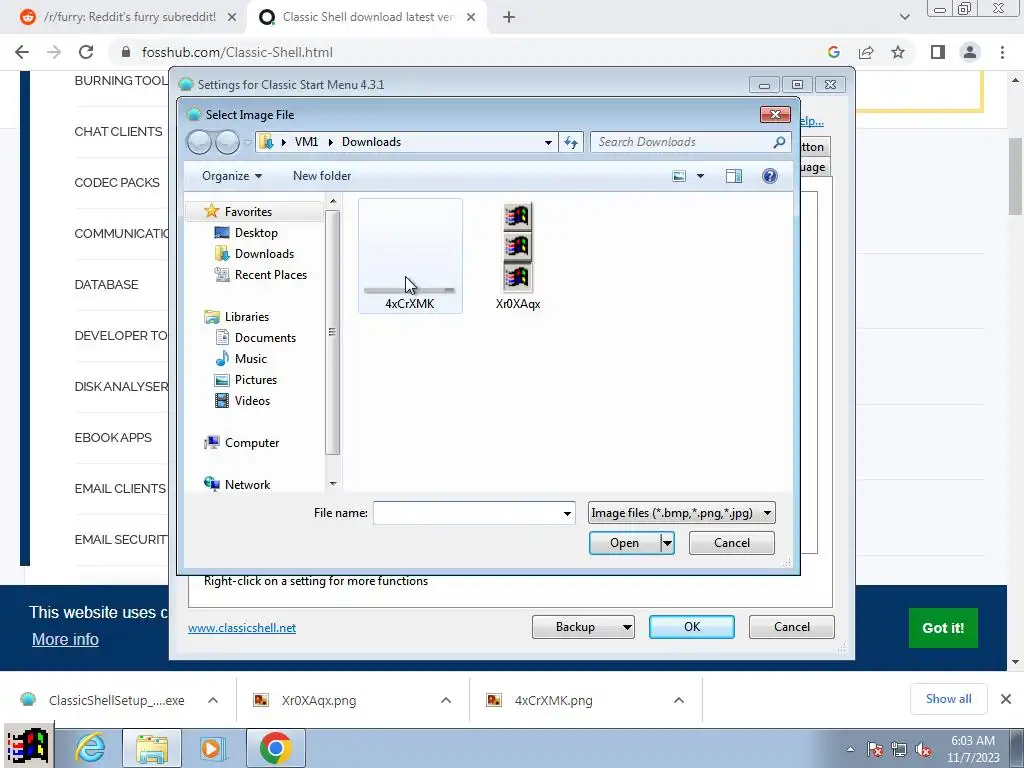Expand the Open button split arrow
The height and width of the screenshot is (768, 1024).
coord(667,543)
